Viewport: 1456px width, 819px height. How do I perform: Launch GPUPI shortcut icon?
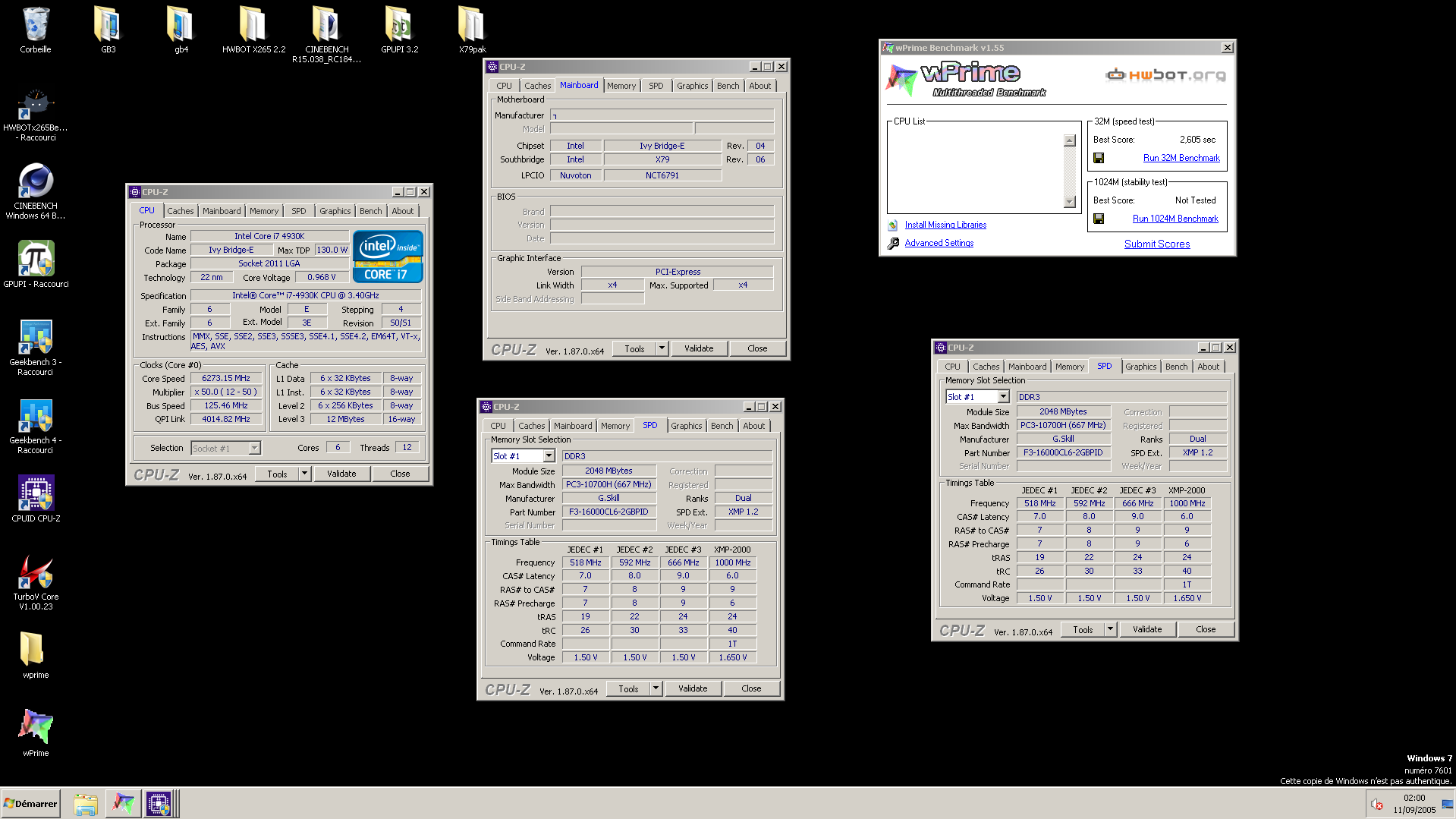tap(36, 260)
